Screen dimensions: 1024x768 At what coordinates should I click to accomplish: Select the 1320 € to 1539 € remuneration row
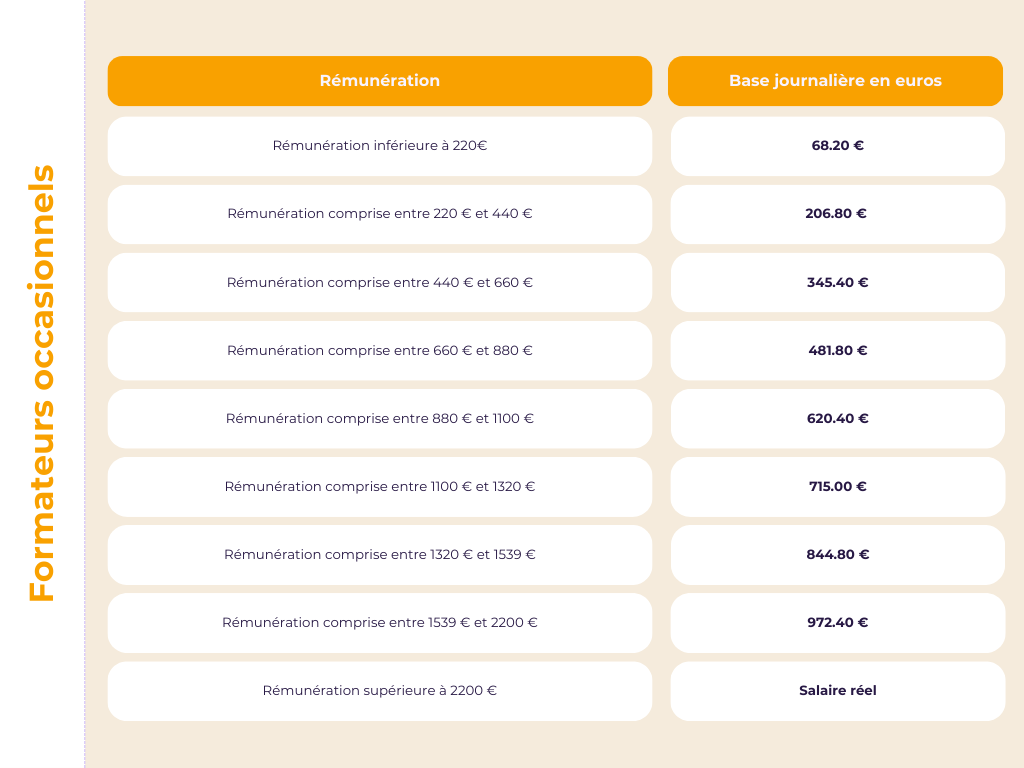(380, 554)
